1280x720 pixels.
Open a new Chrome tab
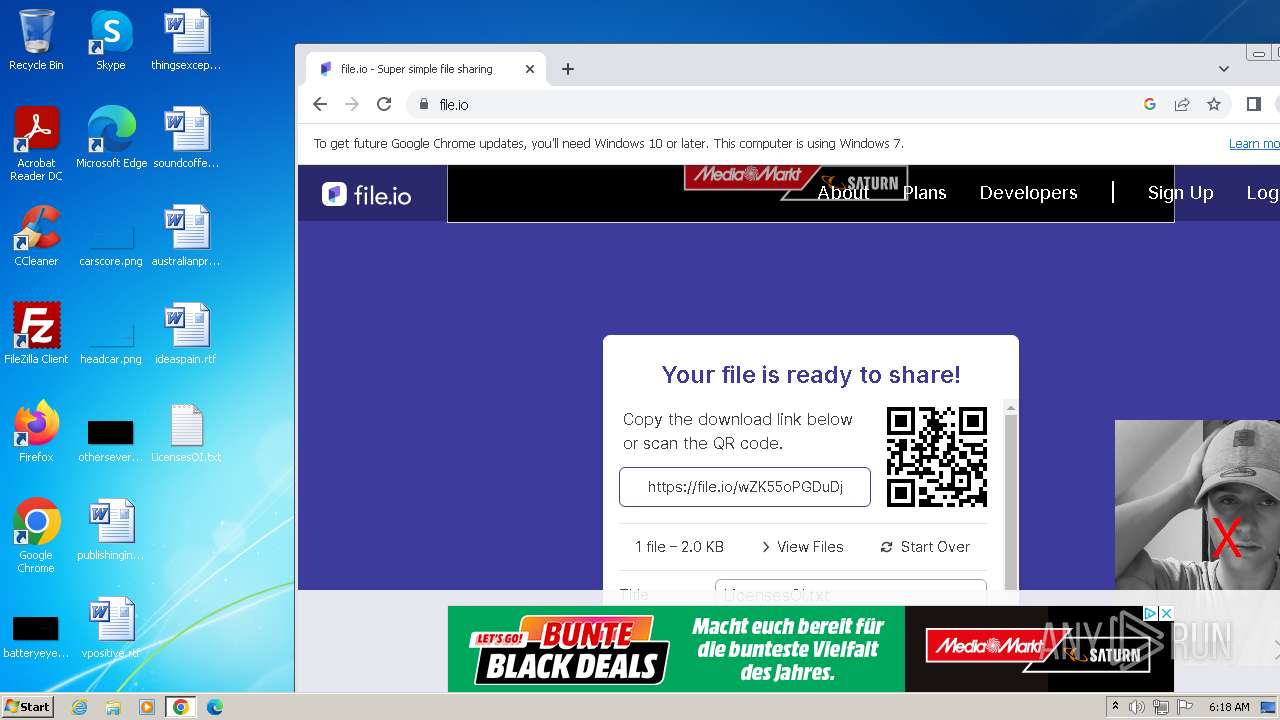(568, 69)
